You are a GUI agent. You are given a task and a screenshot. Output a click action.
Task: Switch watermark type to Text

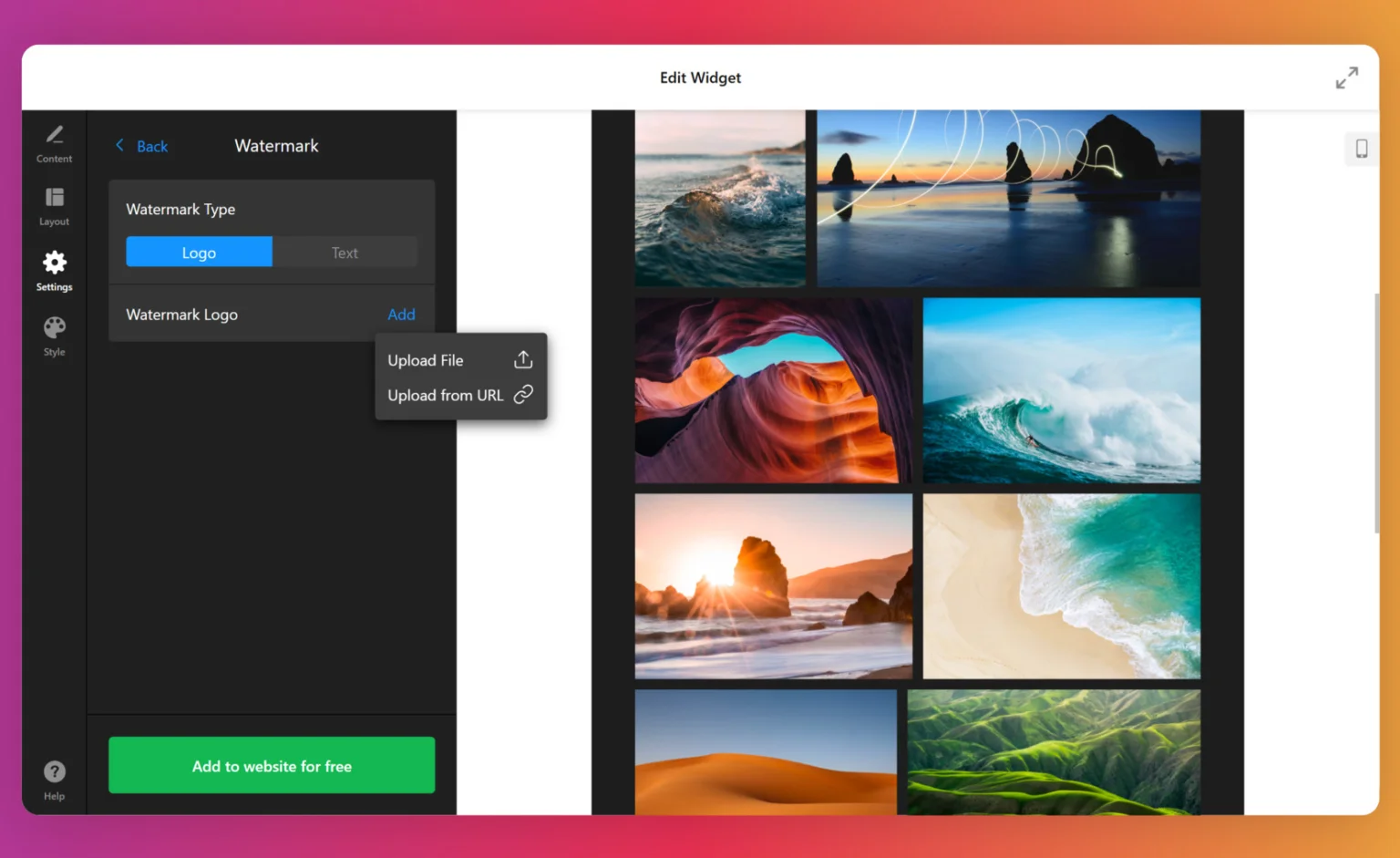tap(345, 252)
